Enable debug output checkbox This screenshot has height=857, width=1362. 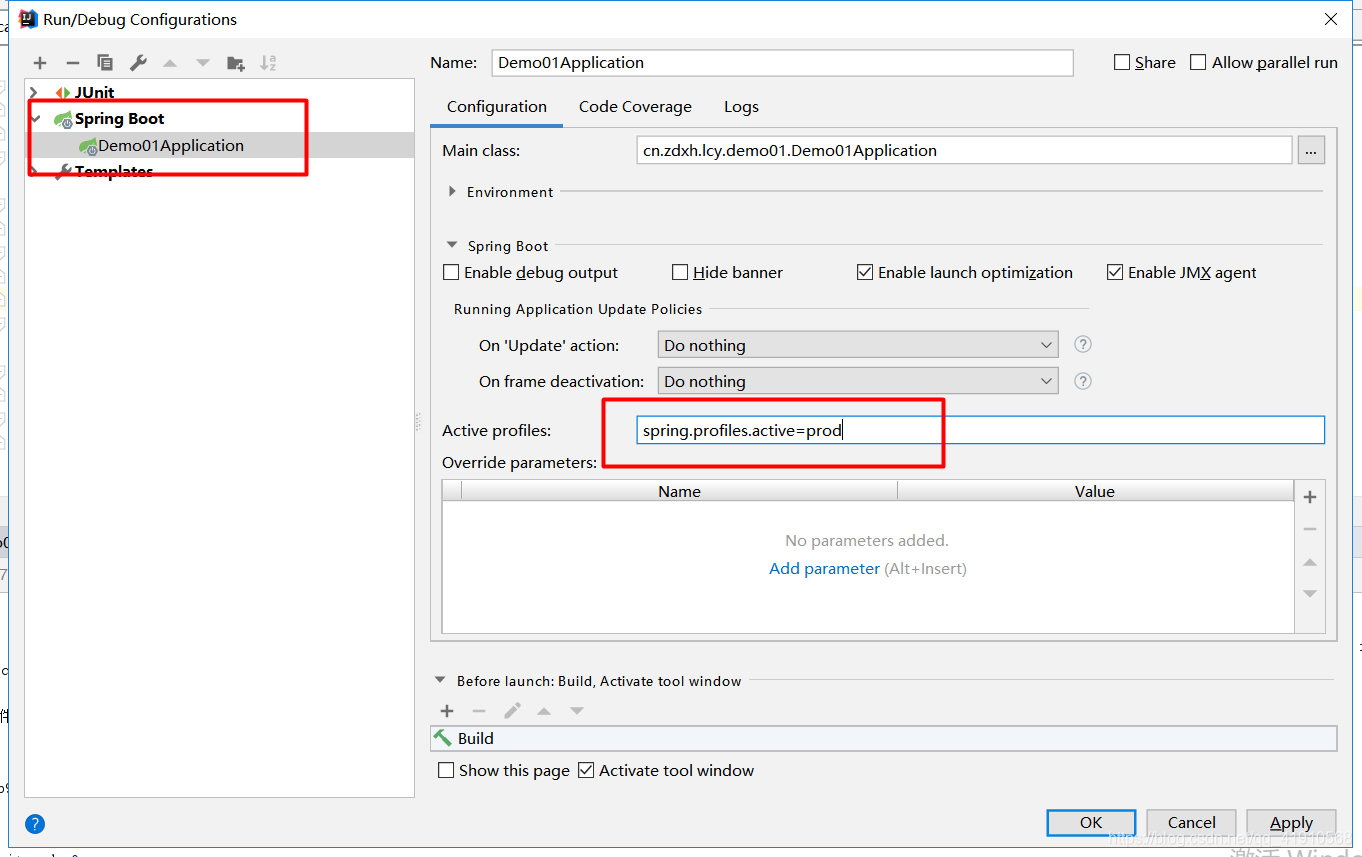(451, 272)
